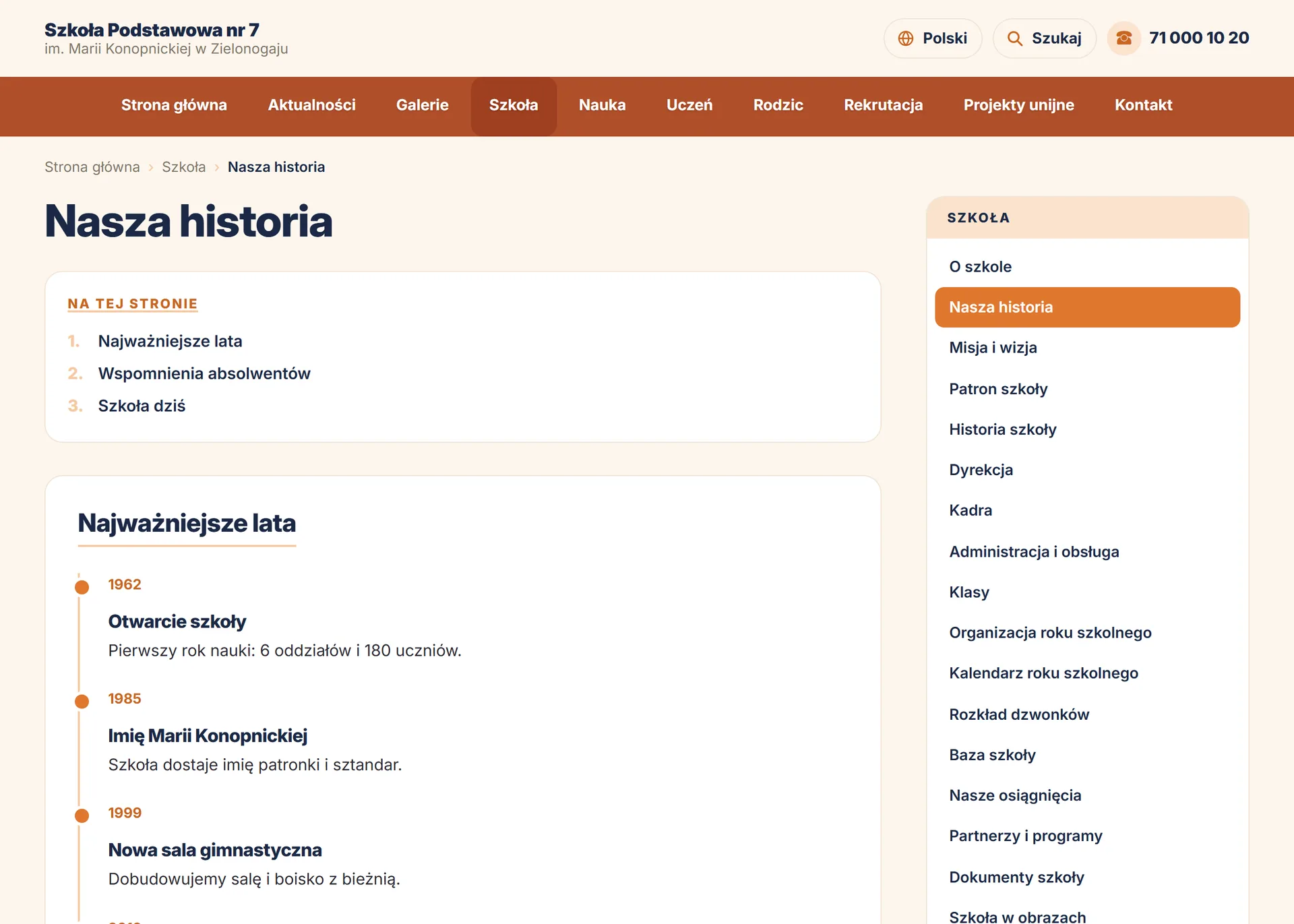Open the Klasy sidebar link

(x=1087, y=592)
